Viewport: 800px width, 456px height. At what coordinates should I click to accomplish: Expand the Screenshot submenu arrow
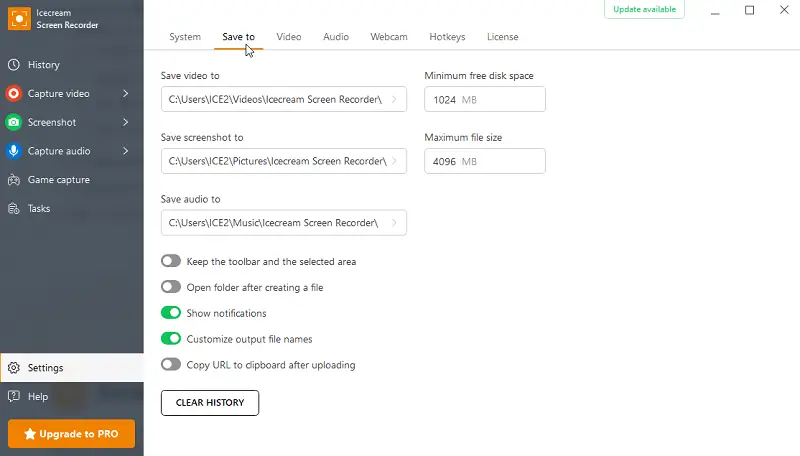click(x=126, y=122)
